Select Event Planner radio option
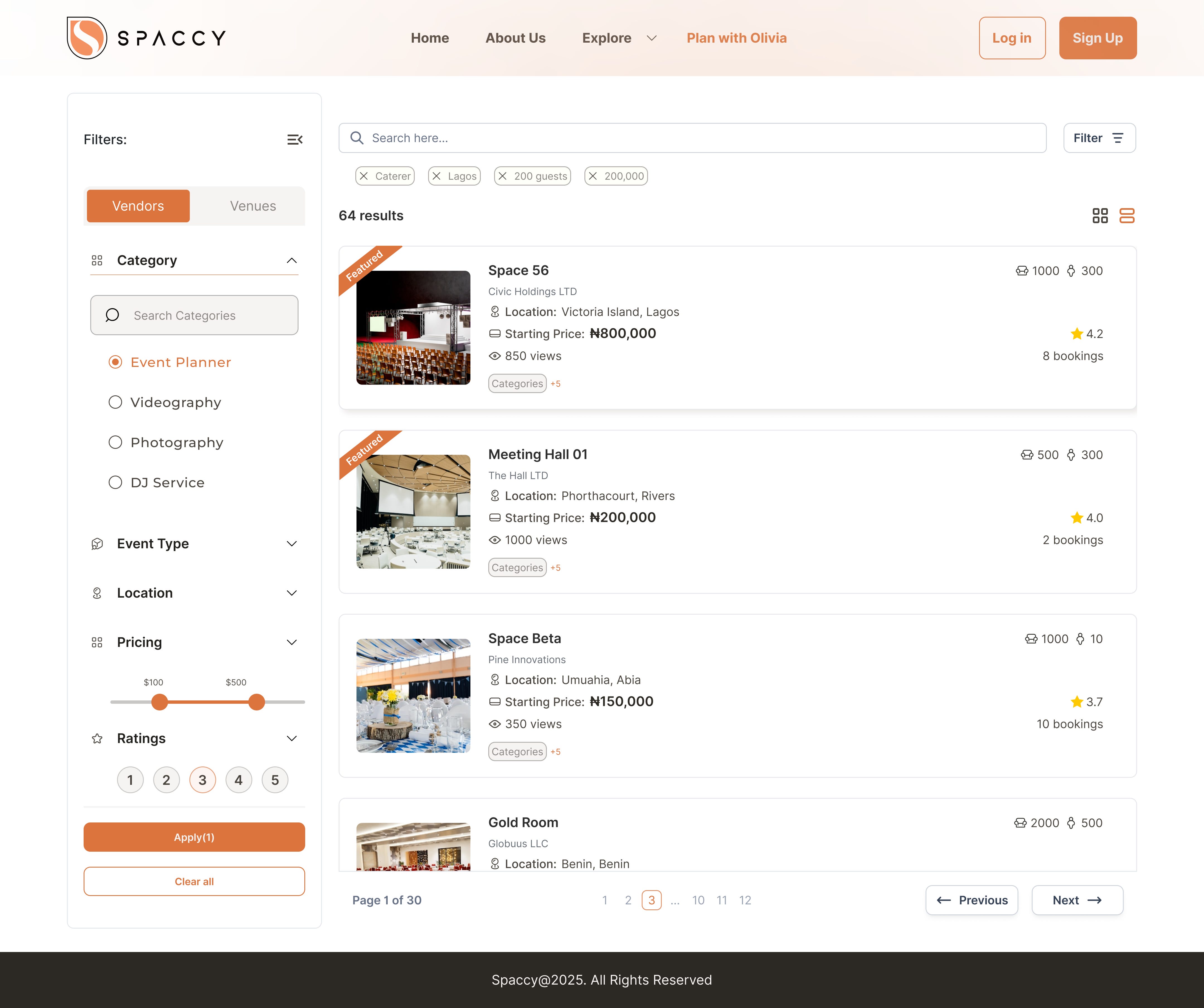This screenshot has width=1204, height=1008. coord(115,362)
